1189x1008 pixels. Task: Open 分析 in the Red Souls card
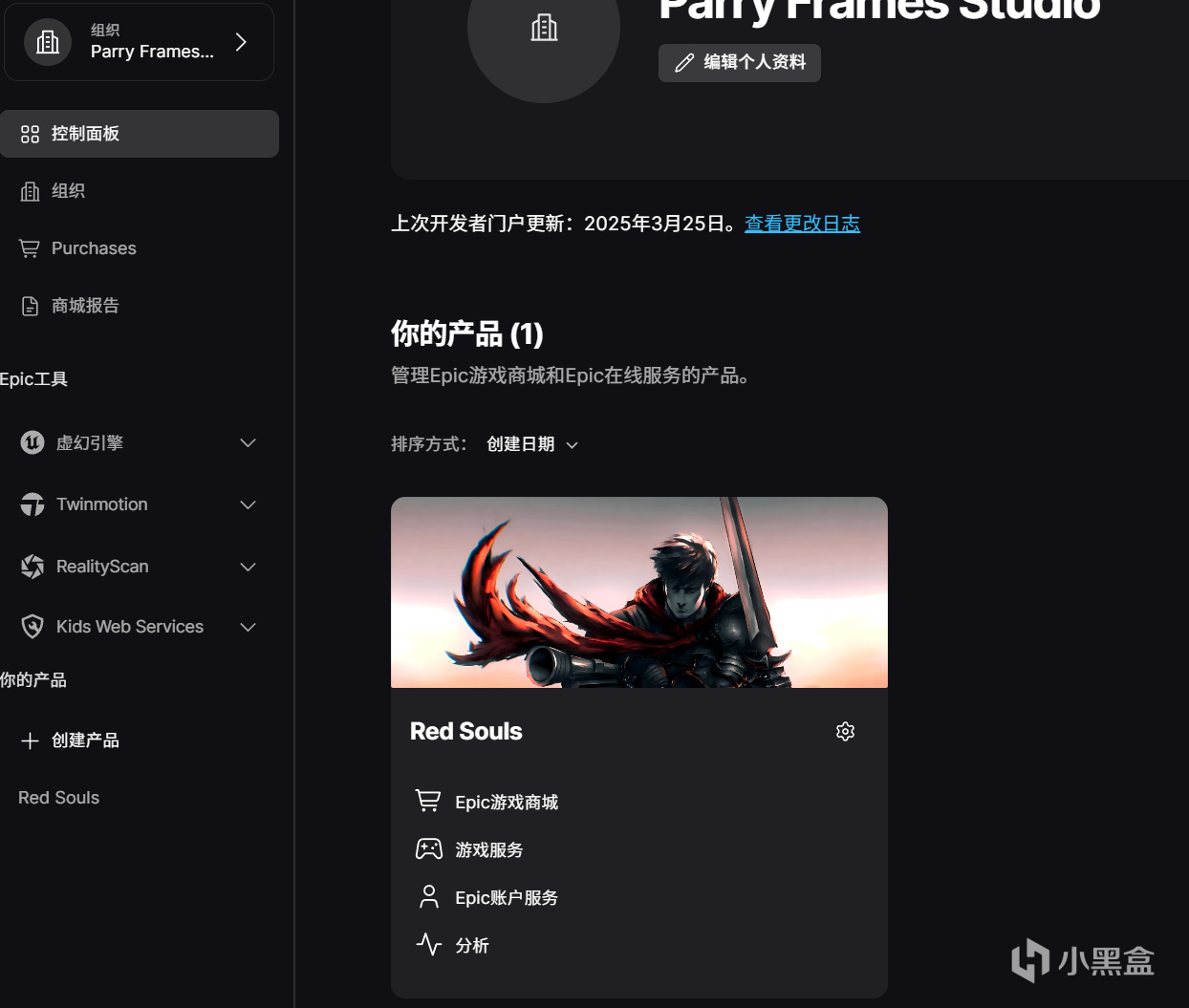[472, 946]
